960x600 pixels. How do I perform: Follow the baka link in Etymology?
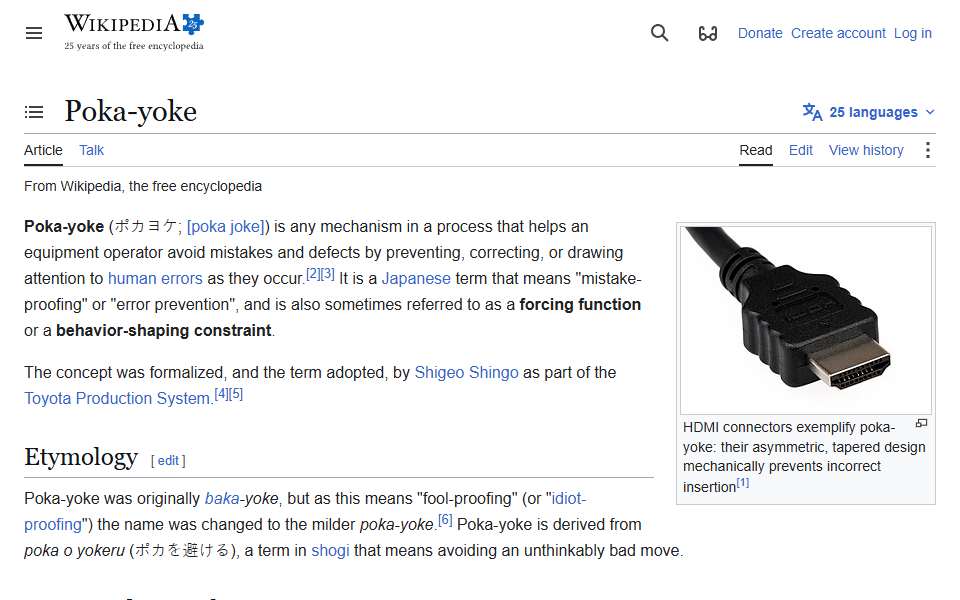(x=222, y=498)
